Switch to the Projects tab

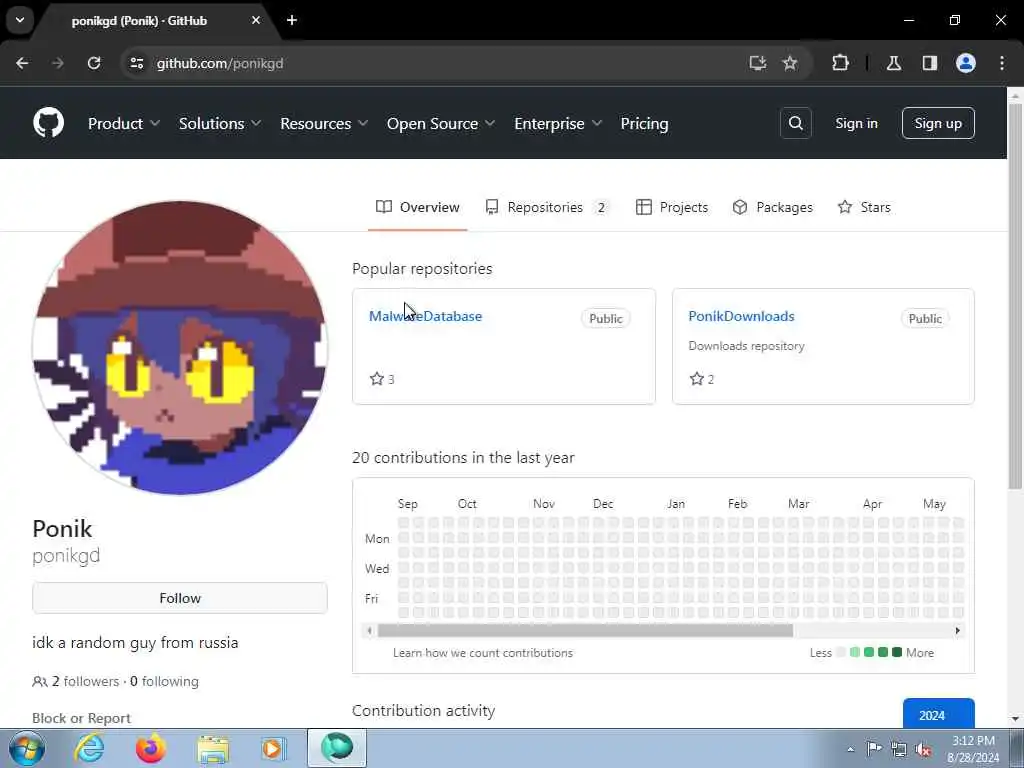672,207
